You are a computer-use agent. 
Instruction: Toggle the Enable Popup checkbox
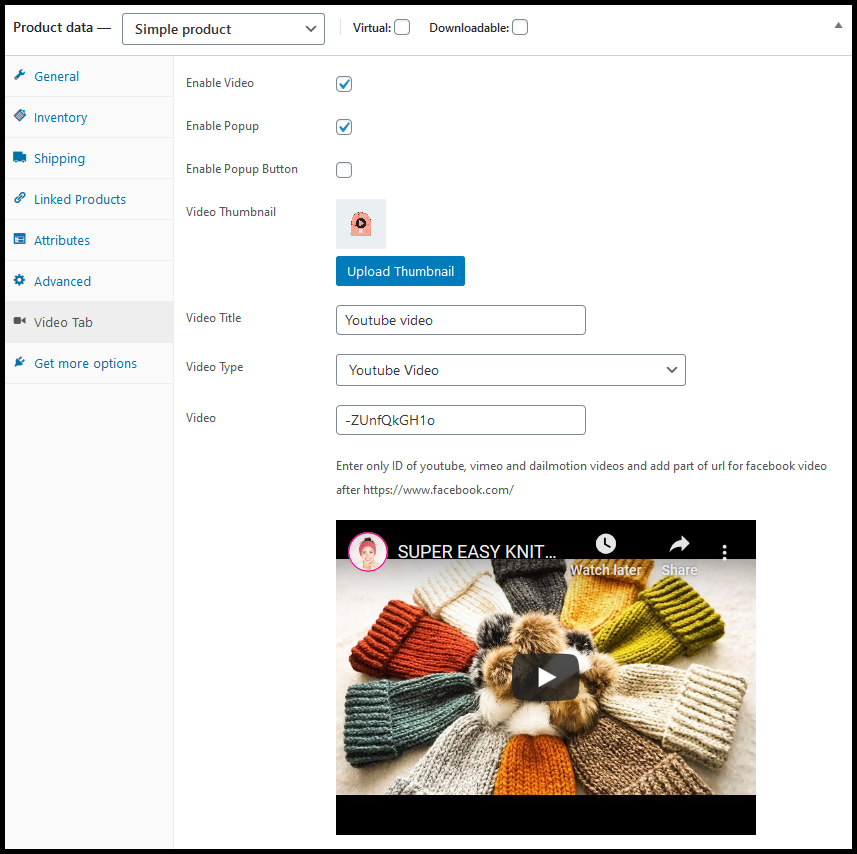click(344, 127)
